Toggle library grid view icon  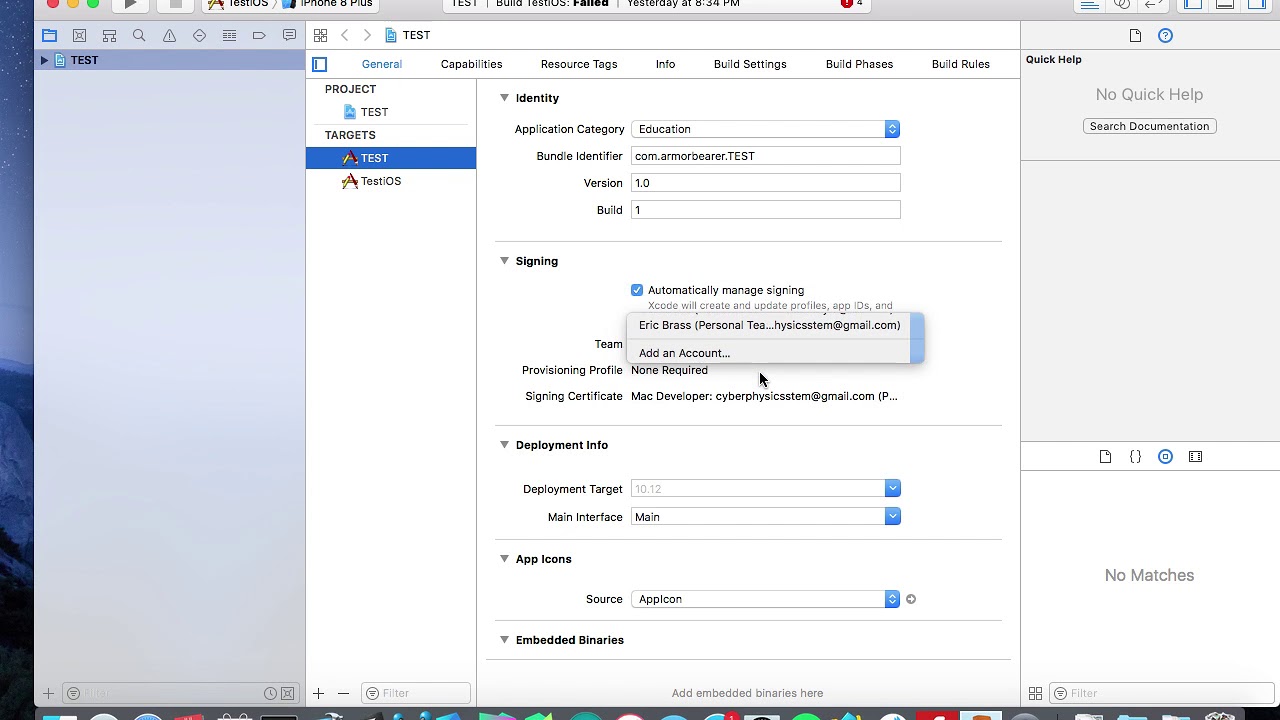pyautogui.click(x=1035, y=693)
